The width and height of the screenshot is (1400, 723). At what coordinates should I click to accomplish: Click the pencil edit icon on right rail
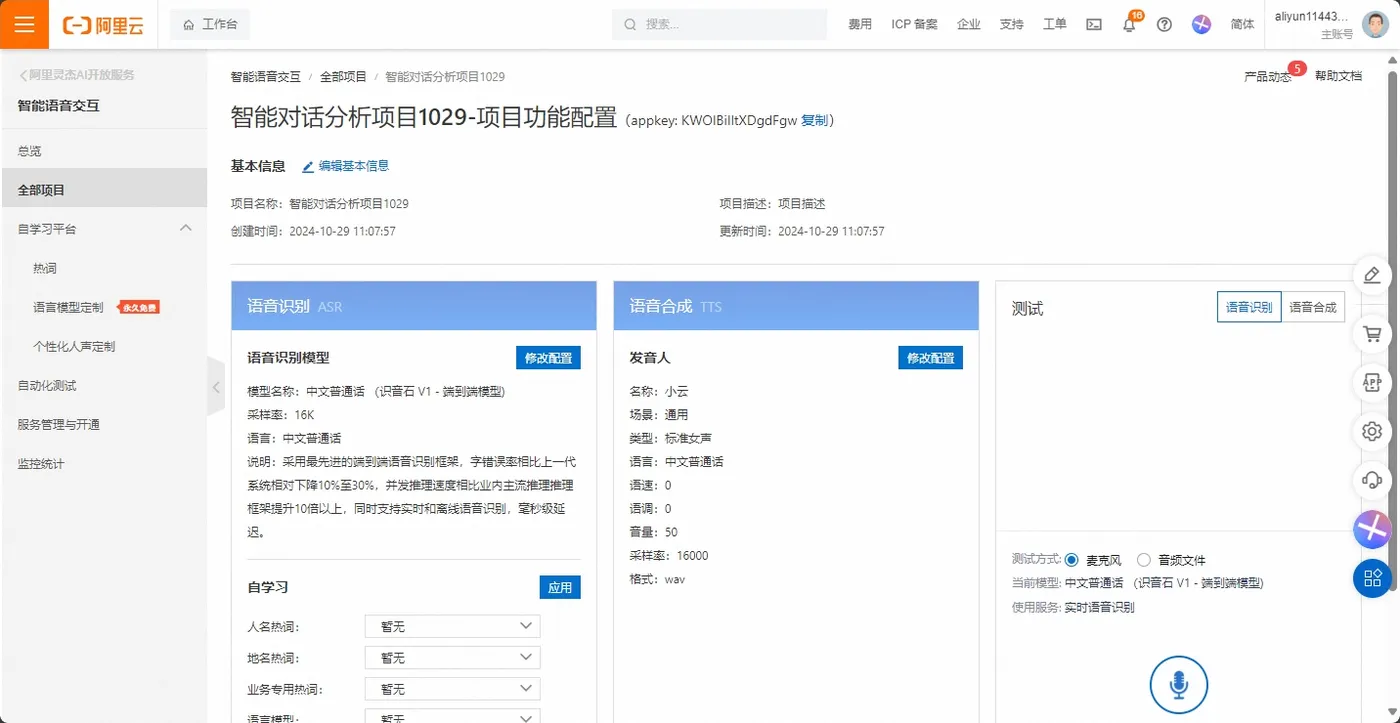coord(1372,275)
